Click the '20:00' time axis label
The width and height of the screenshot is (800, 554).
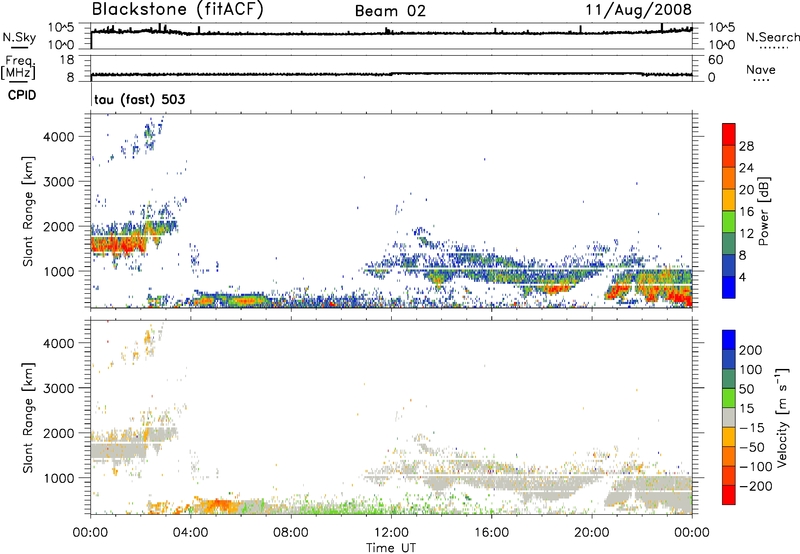(x=591, y=533)
